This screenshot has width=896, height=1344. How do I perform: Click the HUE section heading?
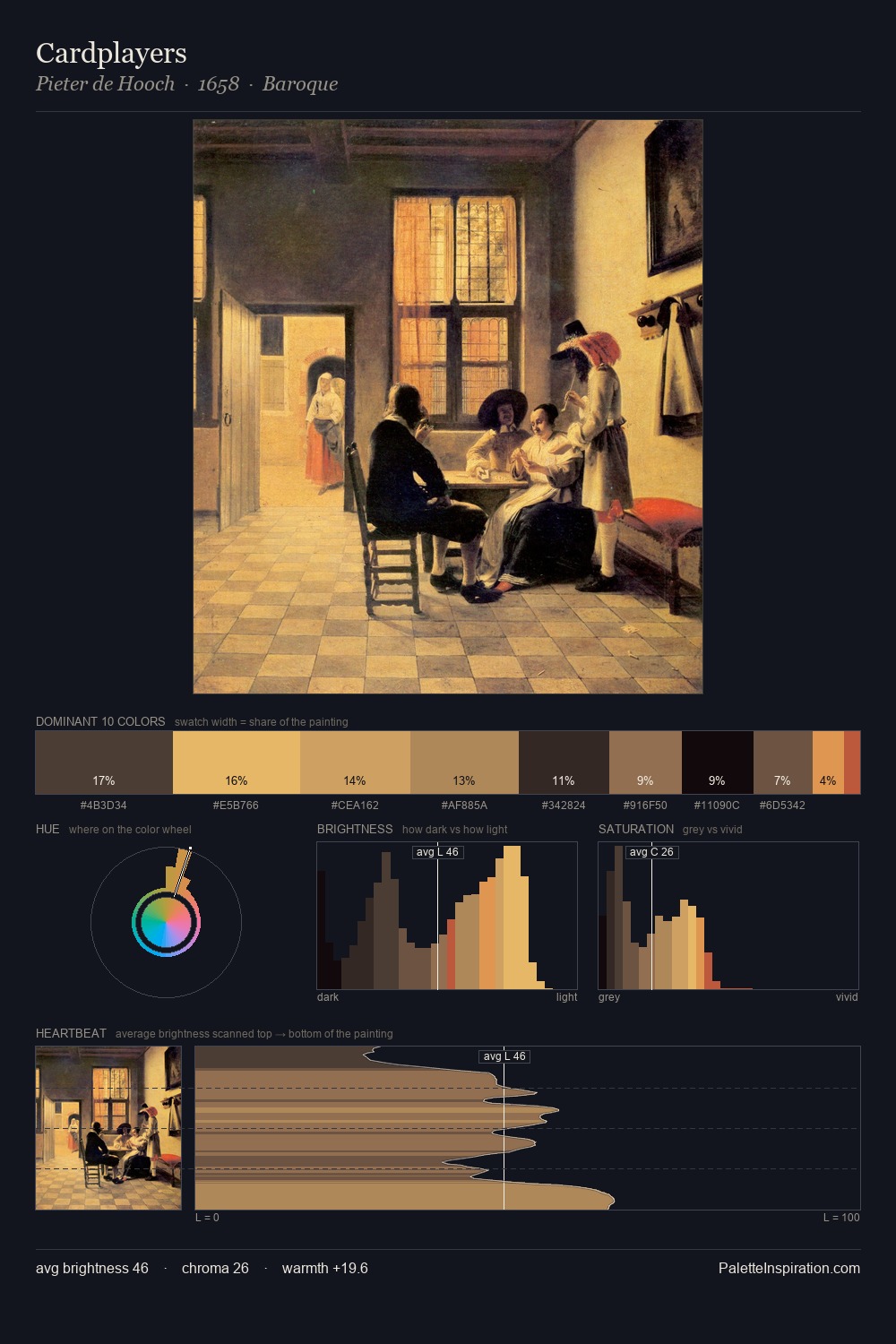(47, 829)
